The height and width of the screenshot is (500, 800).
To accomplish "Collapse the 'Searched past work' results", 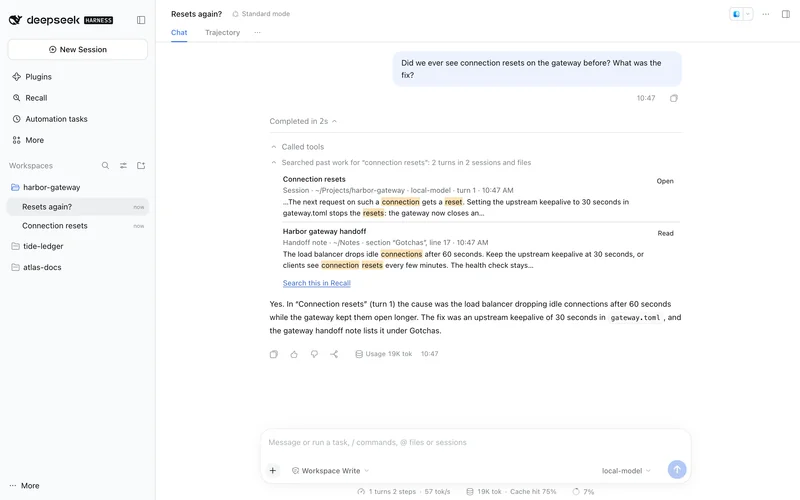I will pyautogui.click(x=401, y=162).
